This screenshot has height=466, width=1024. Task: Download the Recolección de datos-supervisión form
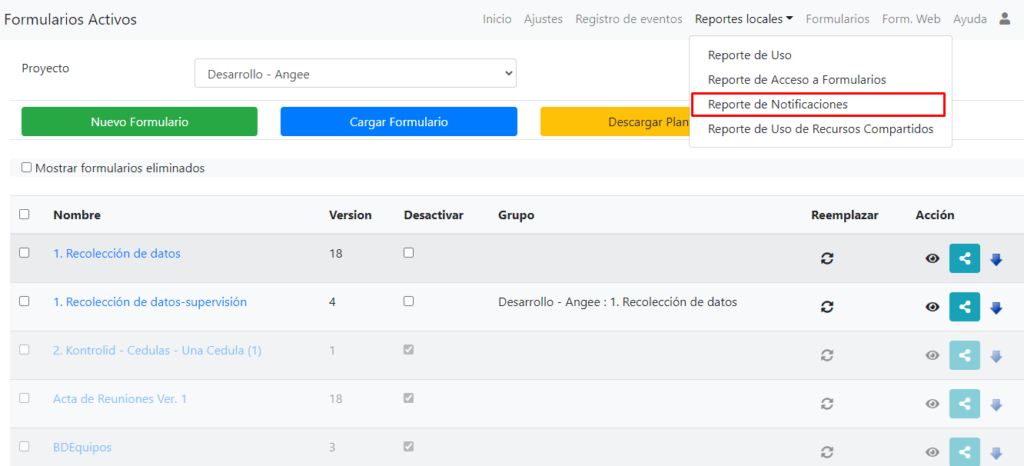996,307
